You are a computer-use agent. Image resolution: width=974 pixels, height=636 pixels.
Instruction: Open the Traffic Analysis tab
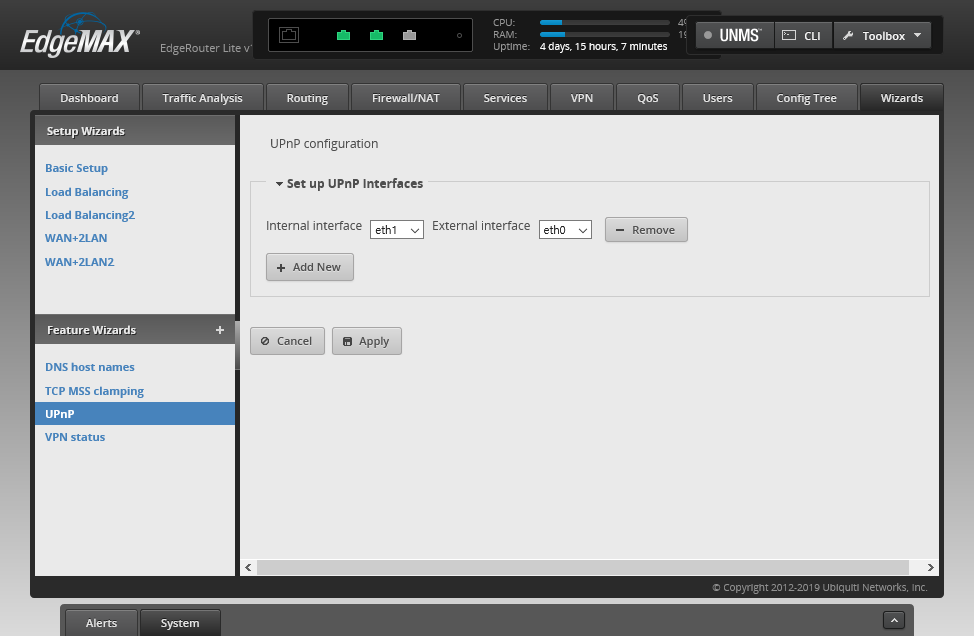click(x=203, y=98)
